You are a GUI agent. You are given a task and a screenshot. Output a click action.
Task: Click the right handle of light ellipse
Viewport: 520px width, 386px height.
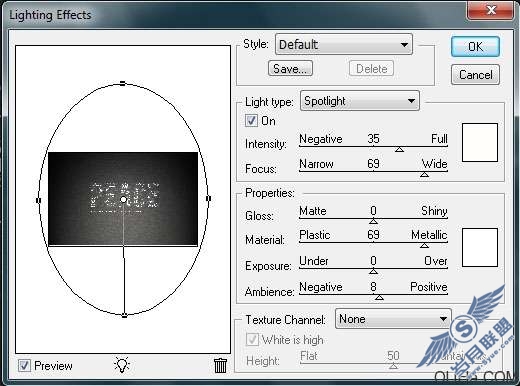pos(208,198)
